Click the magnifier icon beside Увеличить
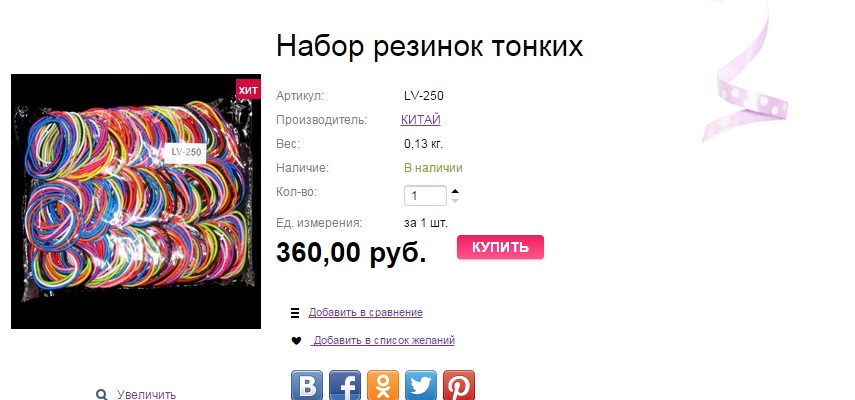This screenshot has width=855, height=400. (101, 395)
